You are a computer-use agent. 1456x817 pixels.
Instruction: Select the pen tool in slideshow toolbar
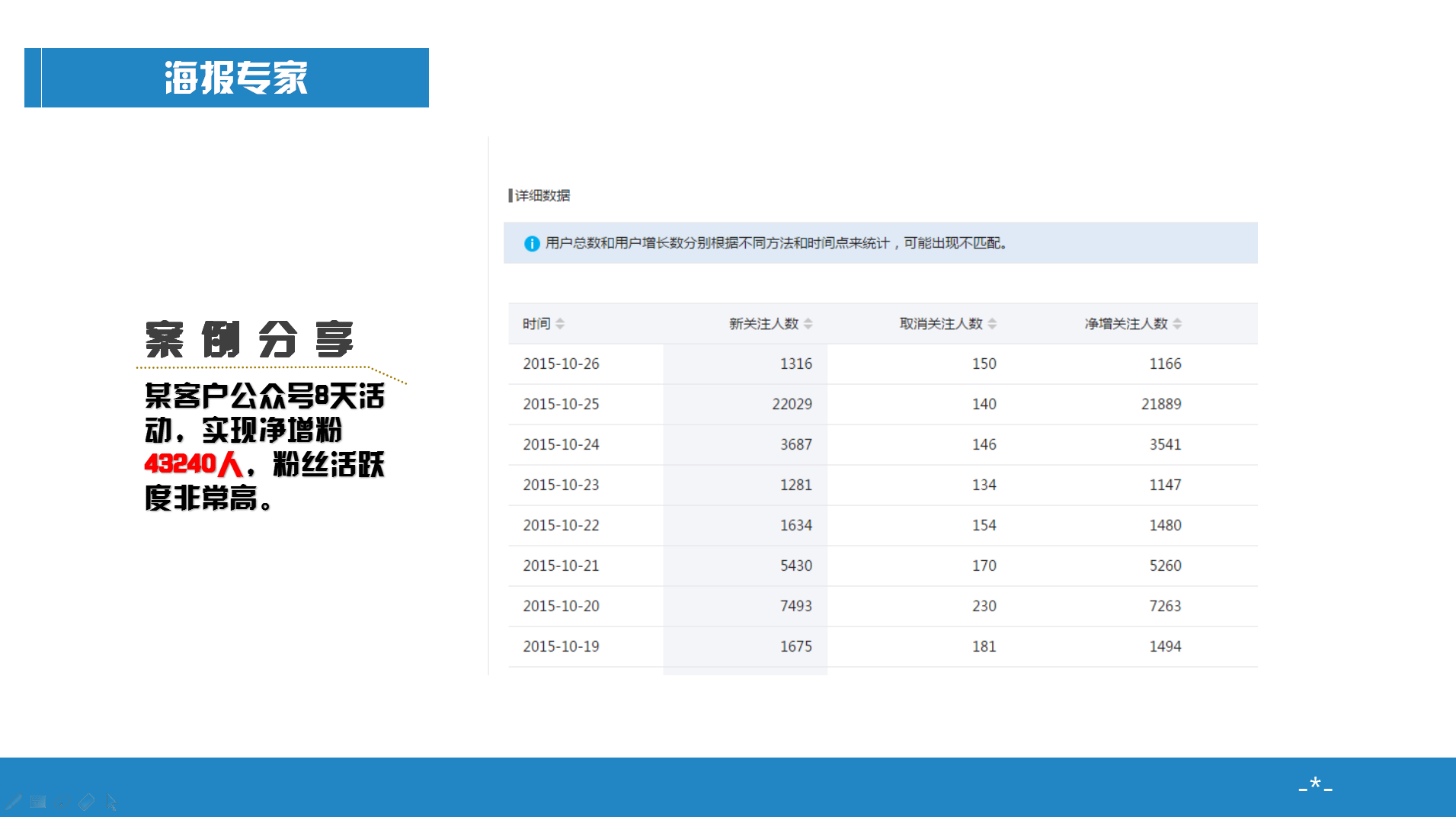[x=14, y=802]
